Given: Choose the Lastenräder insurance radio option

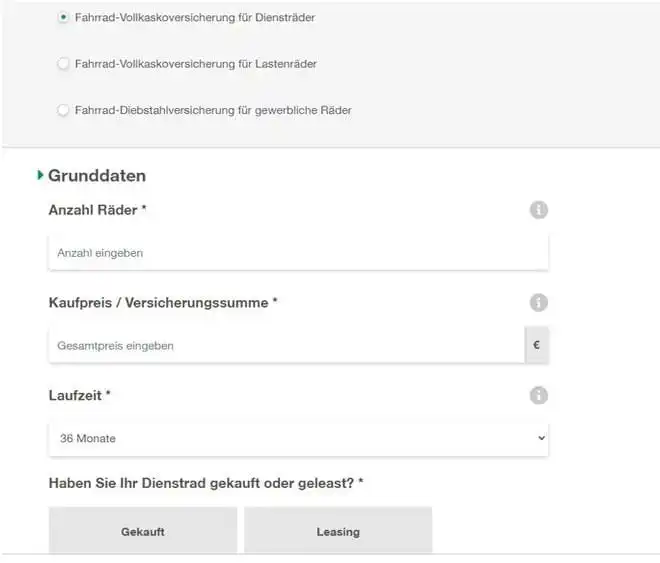Looking at the screenshot, I should [64, 64].
